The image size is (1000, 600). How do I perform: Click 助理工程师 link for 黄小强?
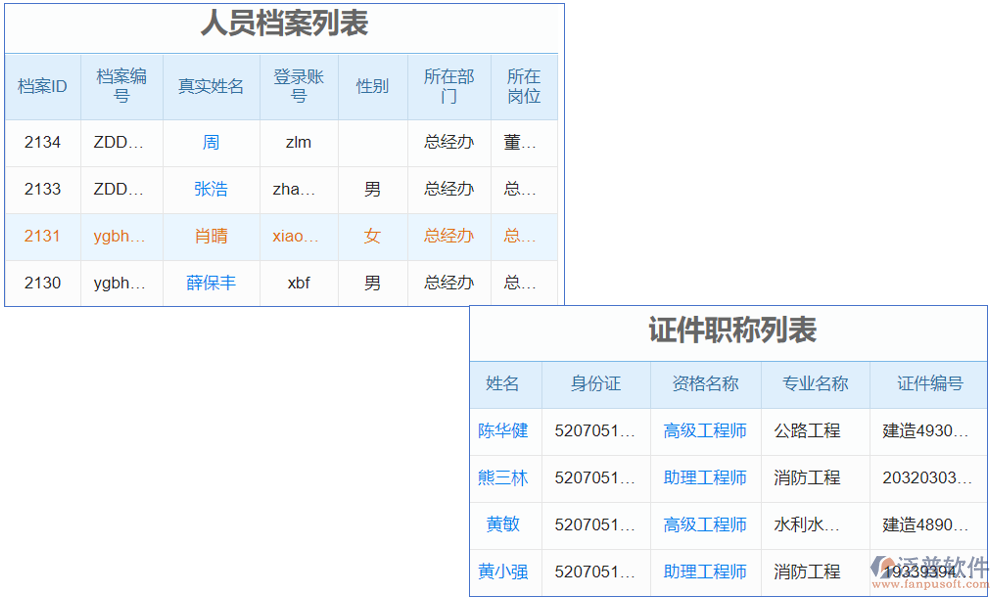705,571
